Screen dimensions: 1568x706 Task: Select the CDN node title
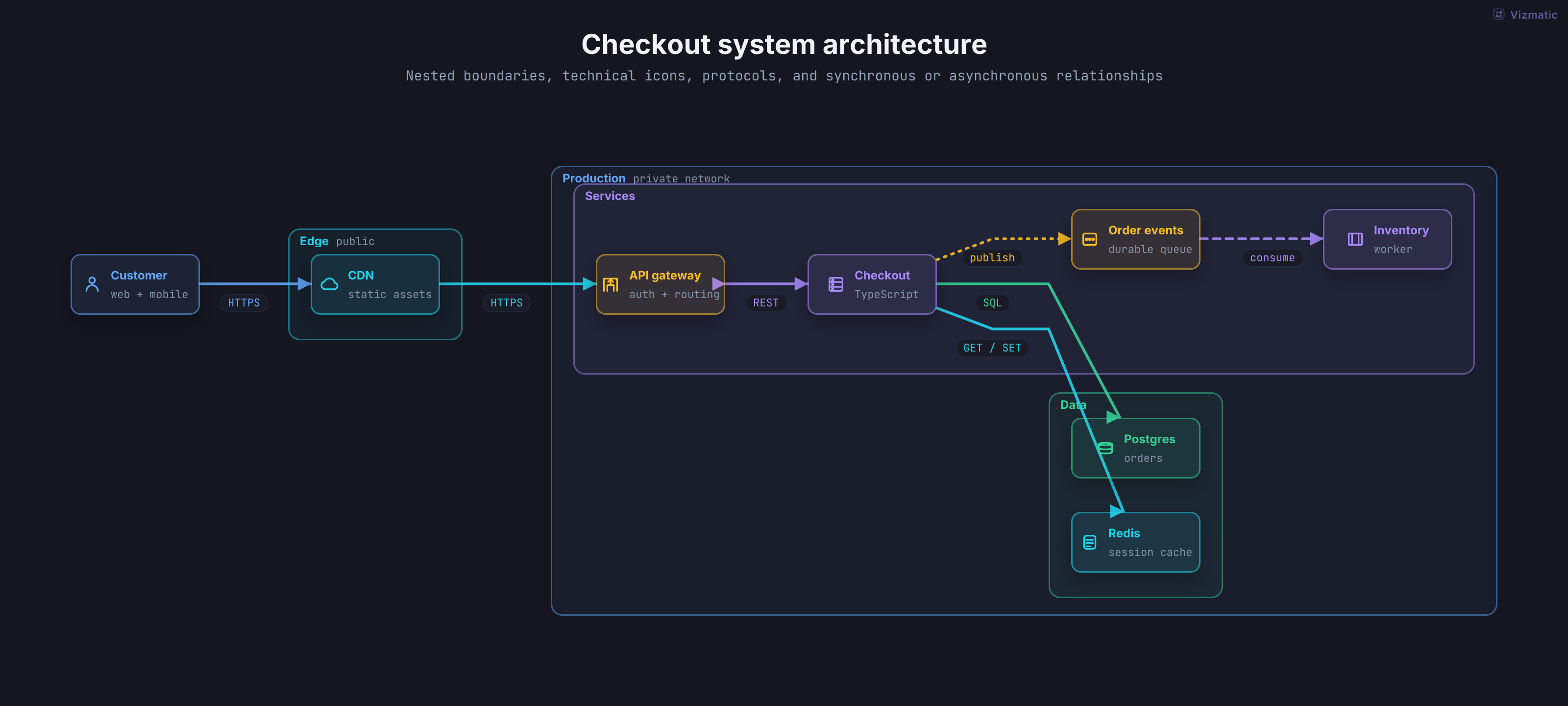coord(361,276)
